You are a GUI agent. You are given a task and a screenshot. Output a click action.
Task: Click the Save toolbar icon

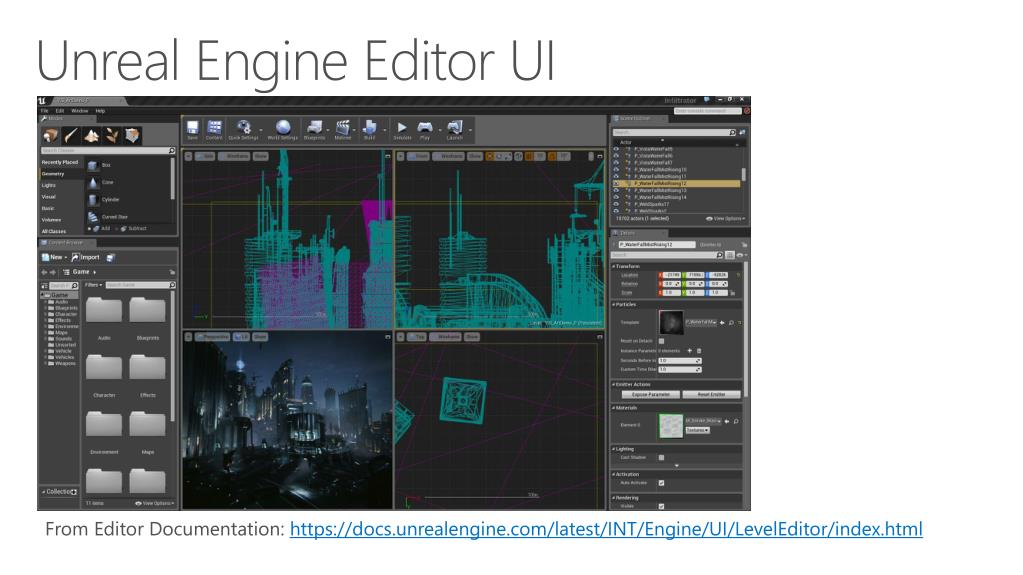coord(192,129)
